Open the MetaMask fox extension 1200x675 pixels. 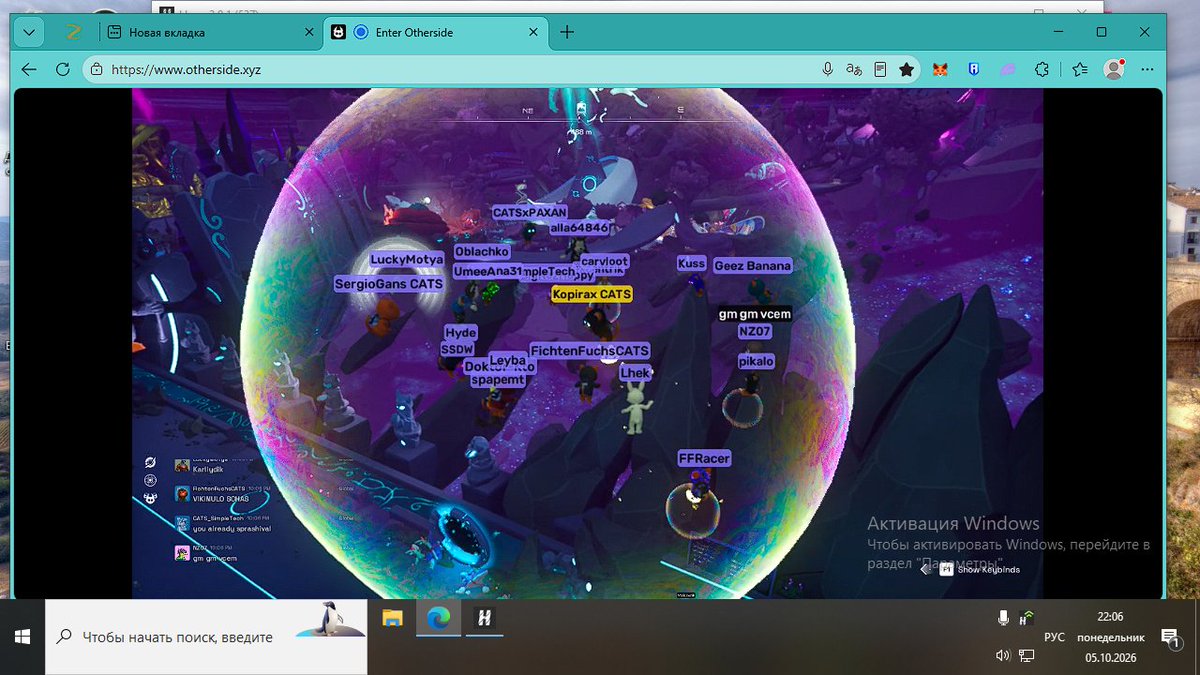pos(941,70)
